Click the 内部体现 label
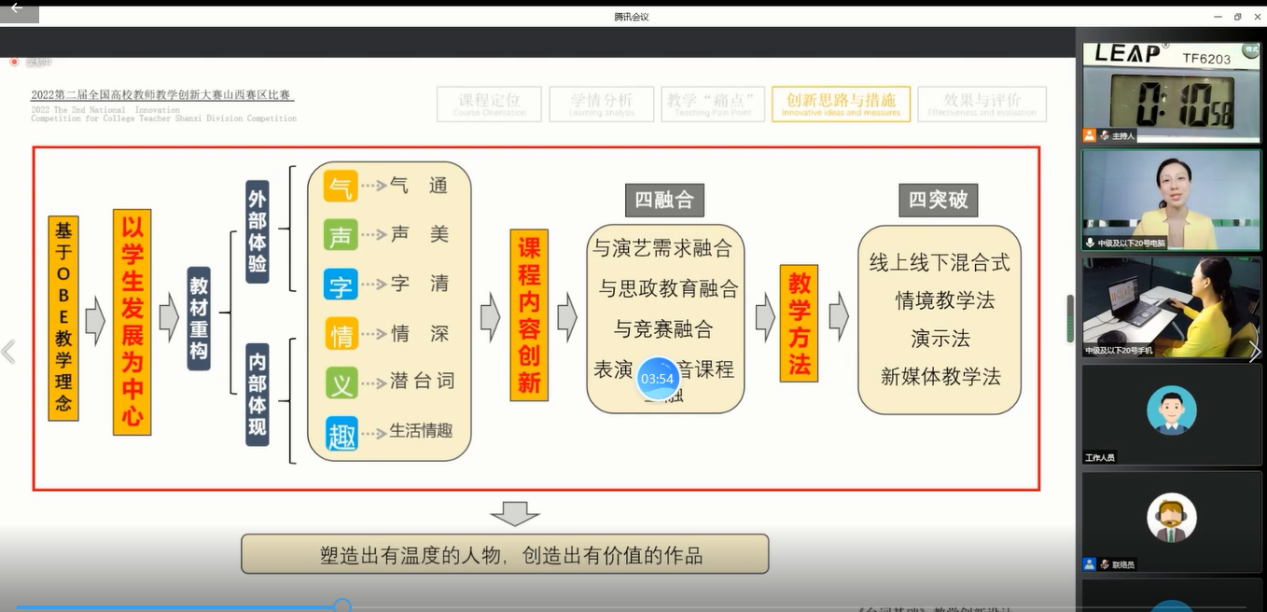The width and height of the screenshot is (1267, 612). (257, 394)
